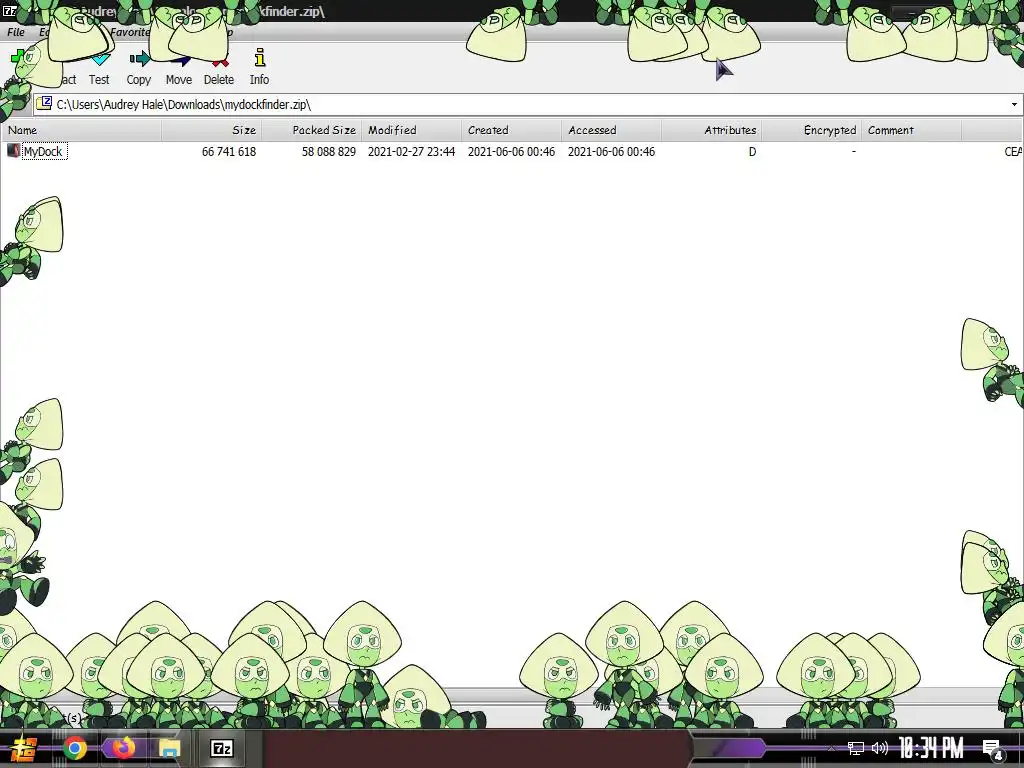This screenshot has height=768, width=1024.
Task: Click the MyDock folder icon
Action: coord(13,151)
